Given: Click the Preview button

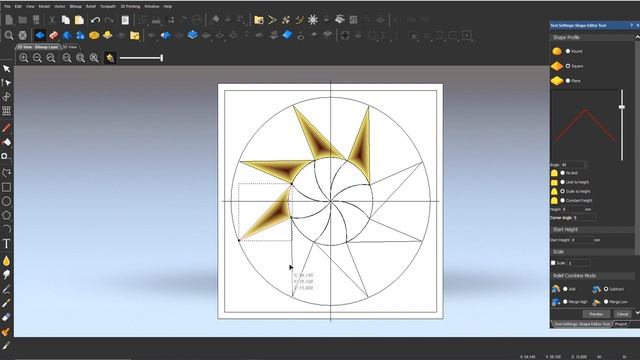Looking at the screenshot, I should point(596,314).
